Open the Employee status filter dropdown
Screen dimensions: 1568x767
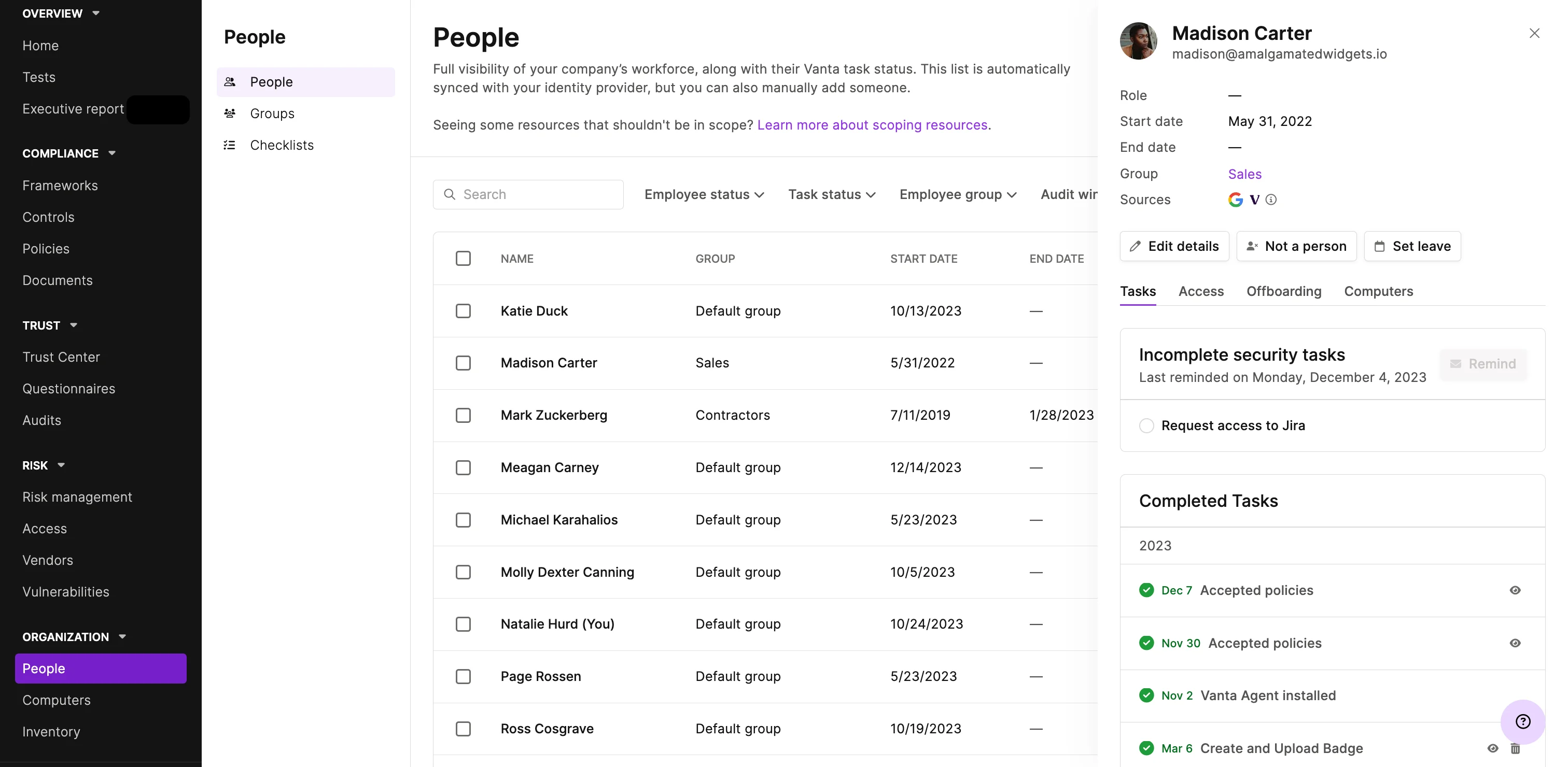pyautogui.click(x=704, y=195)
